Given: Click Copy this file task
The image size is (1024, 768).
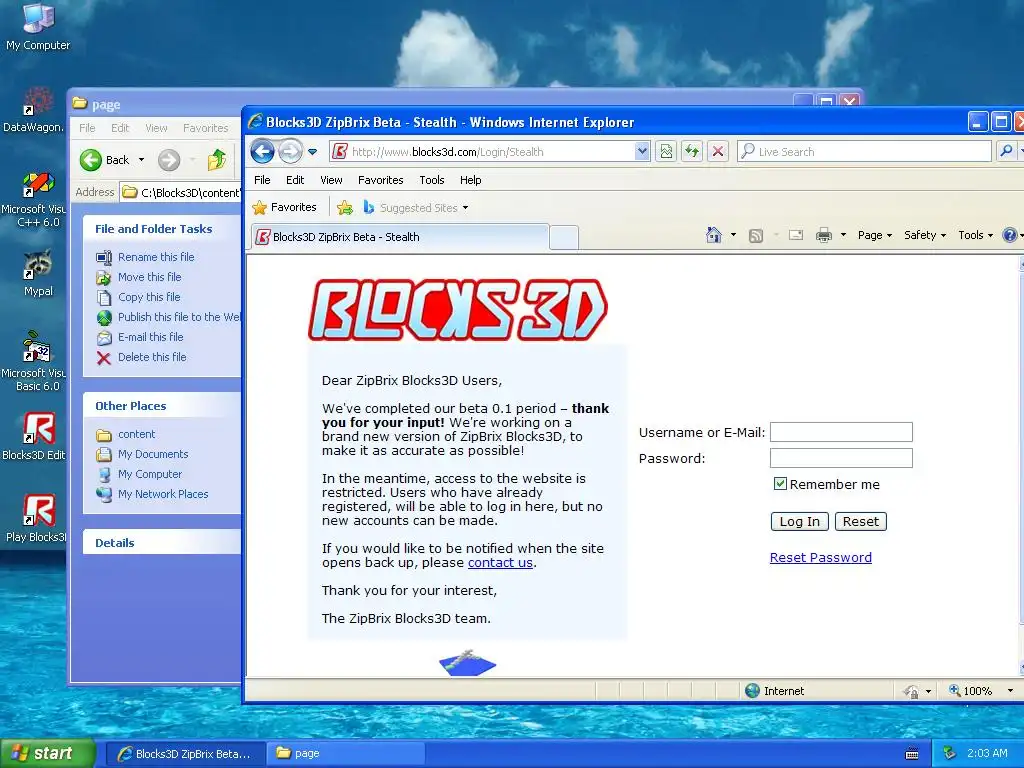Looking at the screenshot, I should pyautogui.click(x=149, y=297).
